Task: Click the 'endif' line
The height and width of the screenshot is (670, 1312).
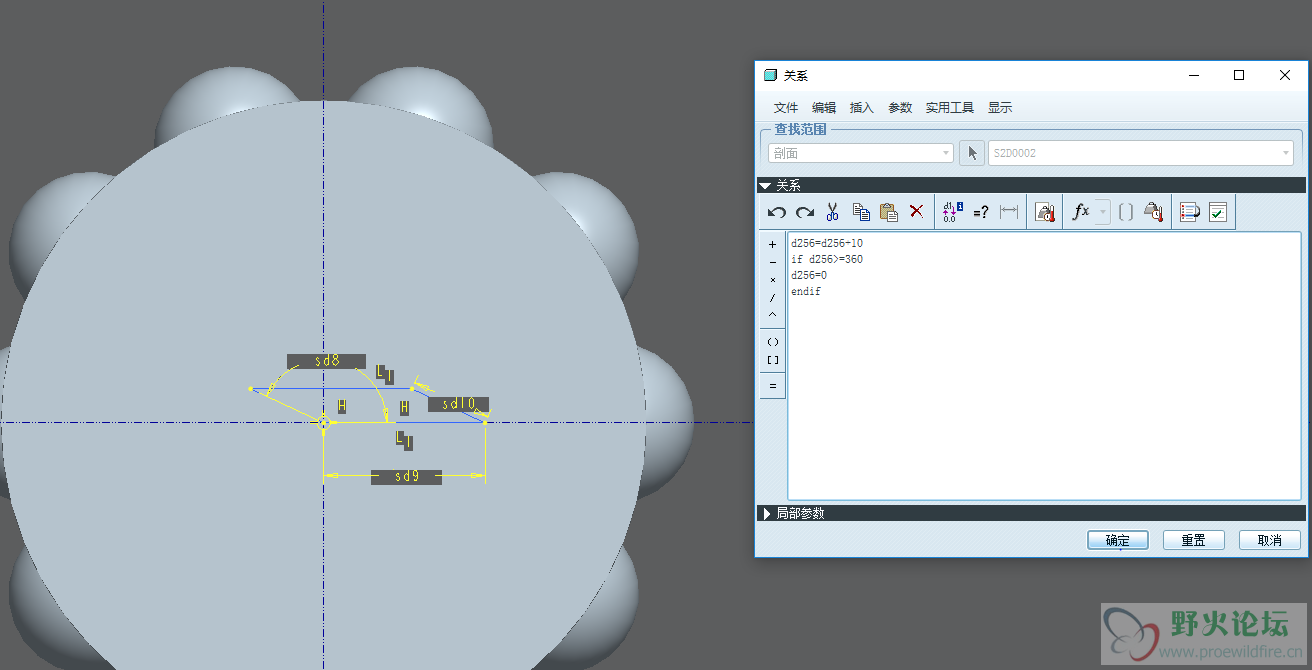Action: point(806,291)
